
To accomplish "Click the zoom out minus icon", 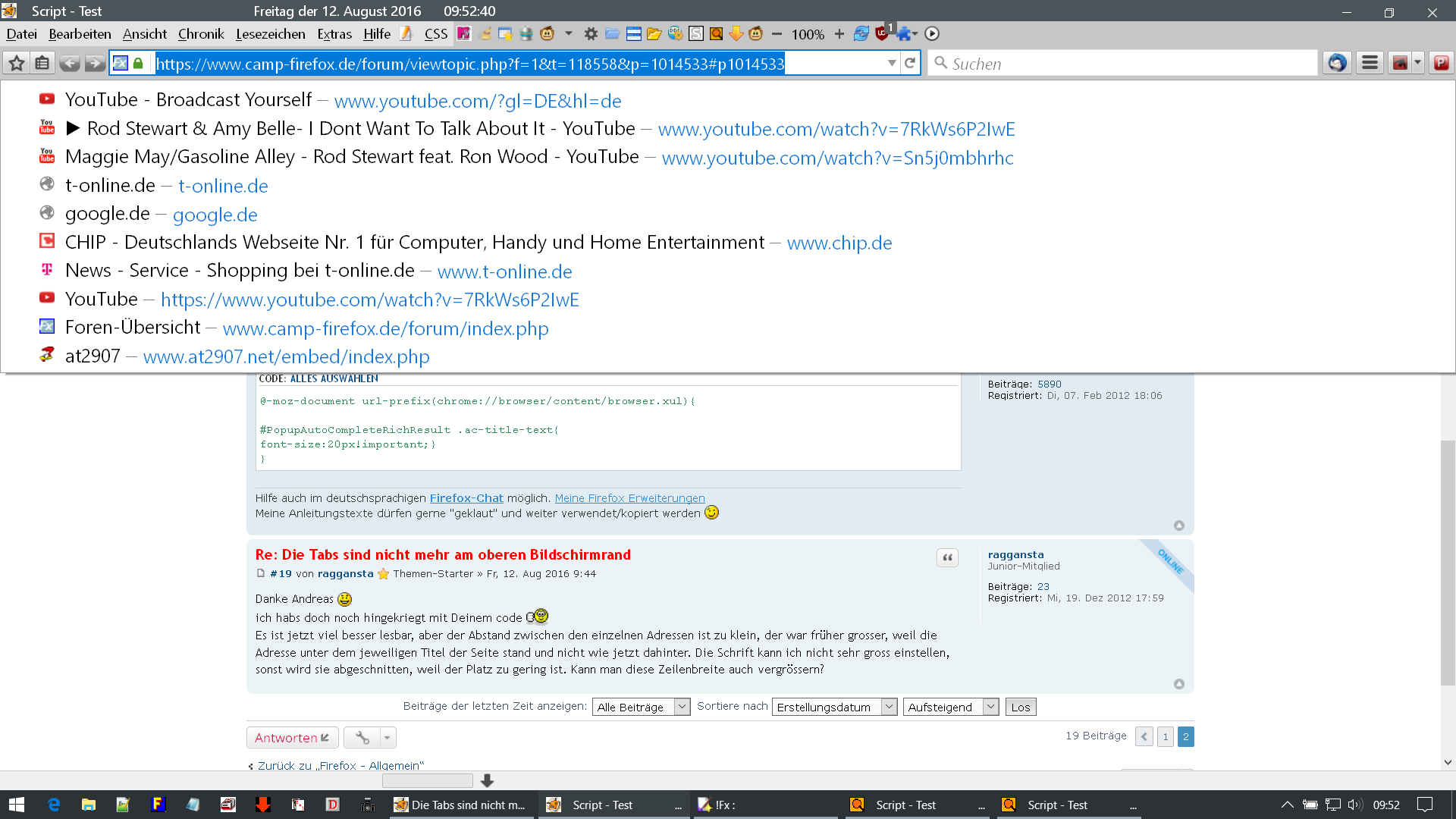I will coord(777,34).
